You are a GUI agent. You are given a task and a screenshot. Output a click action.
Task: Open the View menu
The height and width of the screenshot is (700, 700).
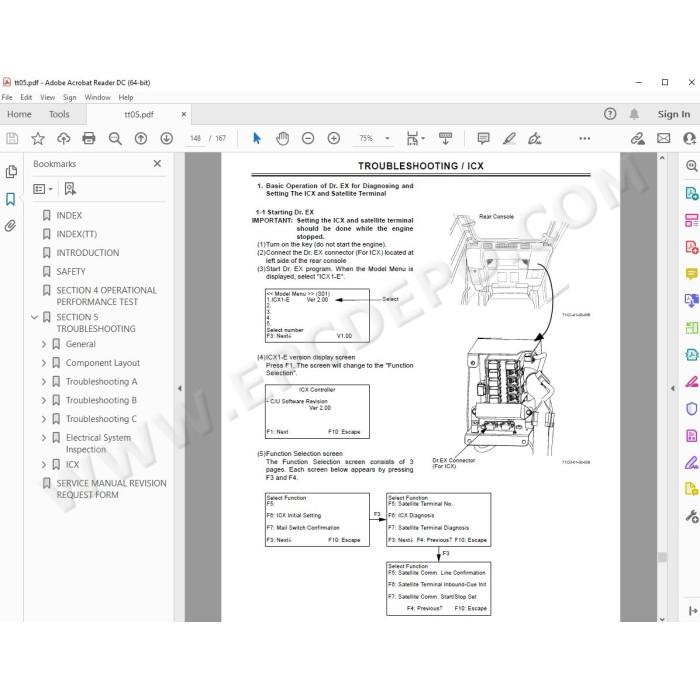(47, 97)
